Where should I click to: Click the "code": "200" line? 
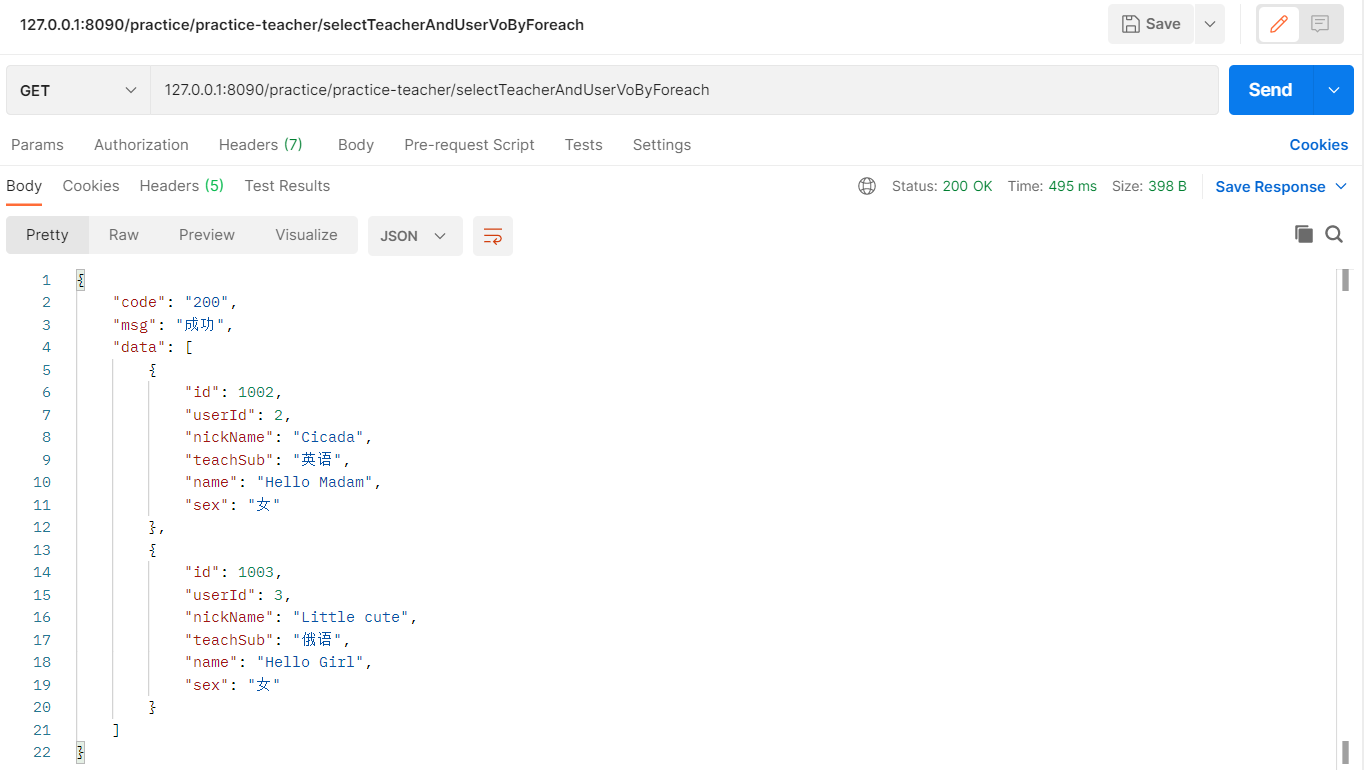tap(175, 302)
